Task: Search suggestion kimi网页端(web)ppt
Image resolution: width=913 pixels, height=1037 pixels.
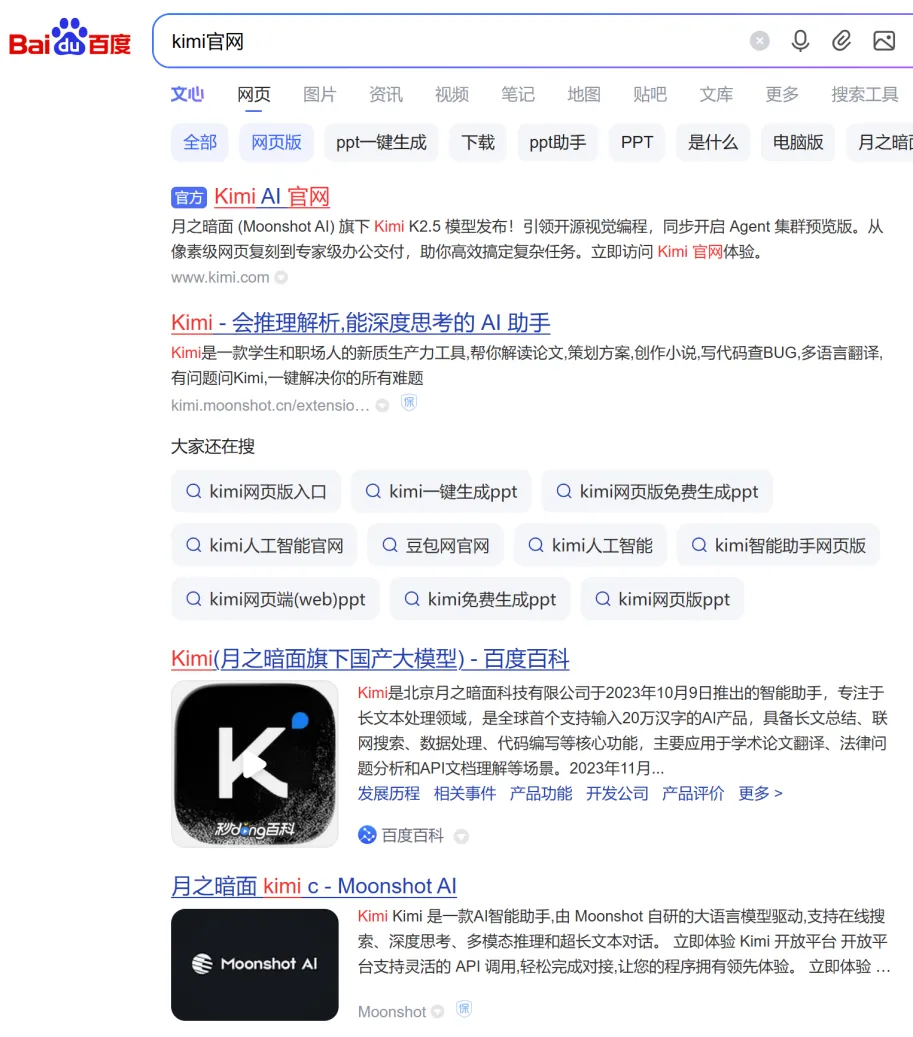Action: point(275,599)
